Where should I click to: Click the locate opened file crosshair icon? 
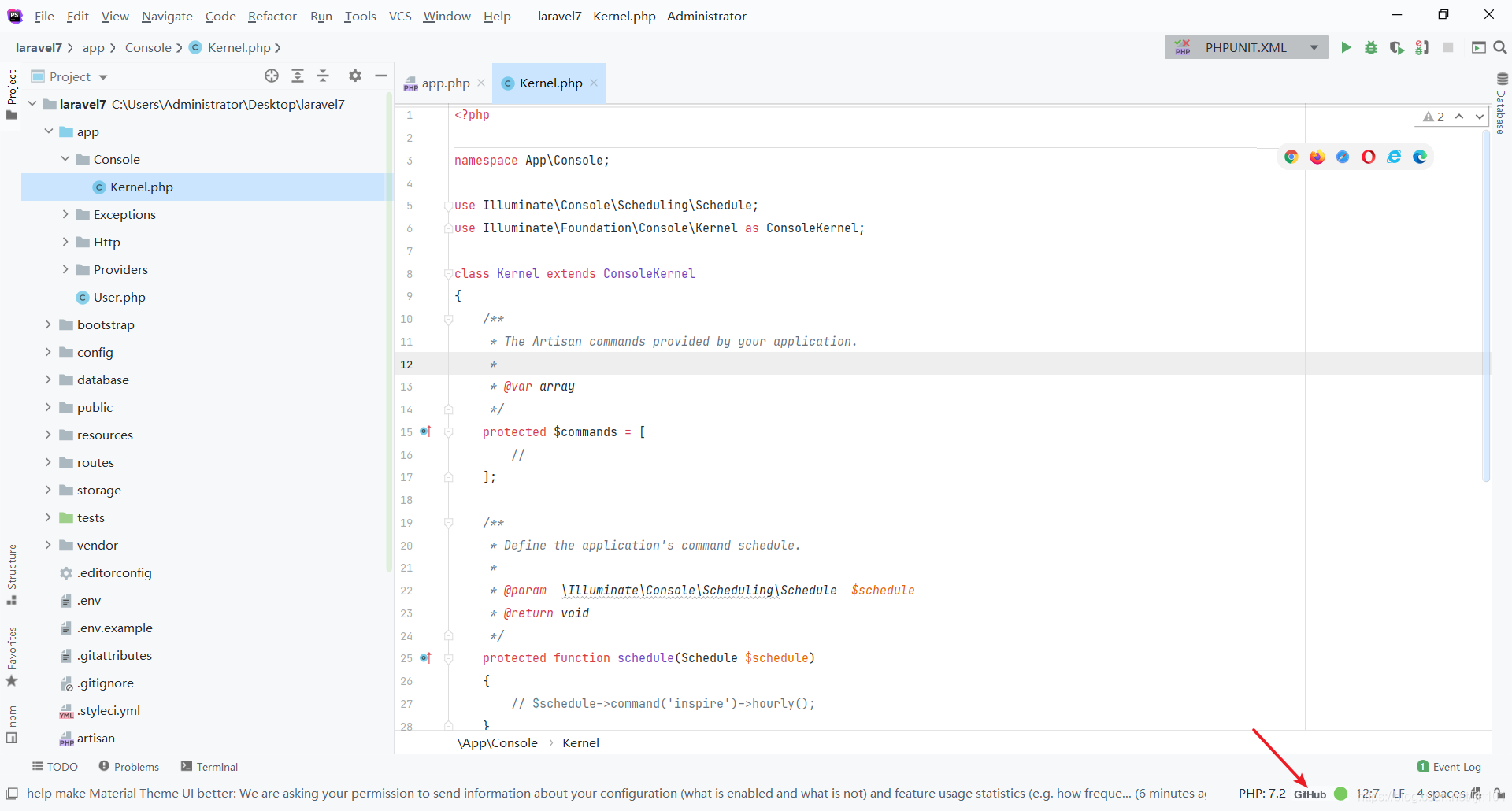(272, 76)
